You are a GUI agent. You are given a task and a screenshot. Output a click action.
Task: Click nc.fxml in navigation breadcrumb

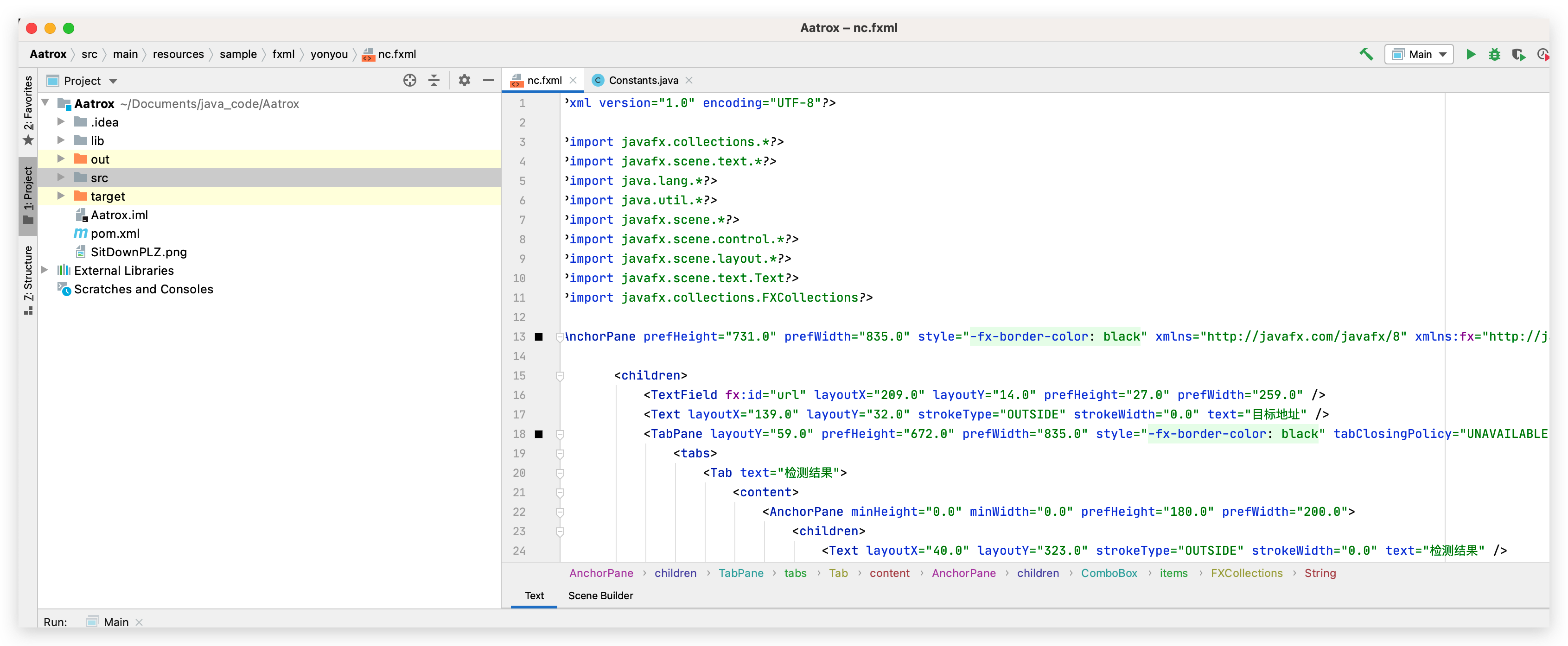click(389, 54)
